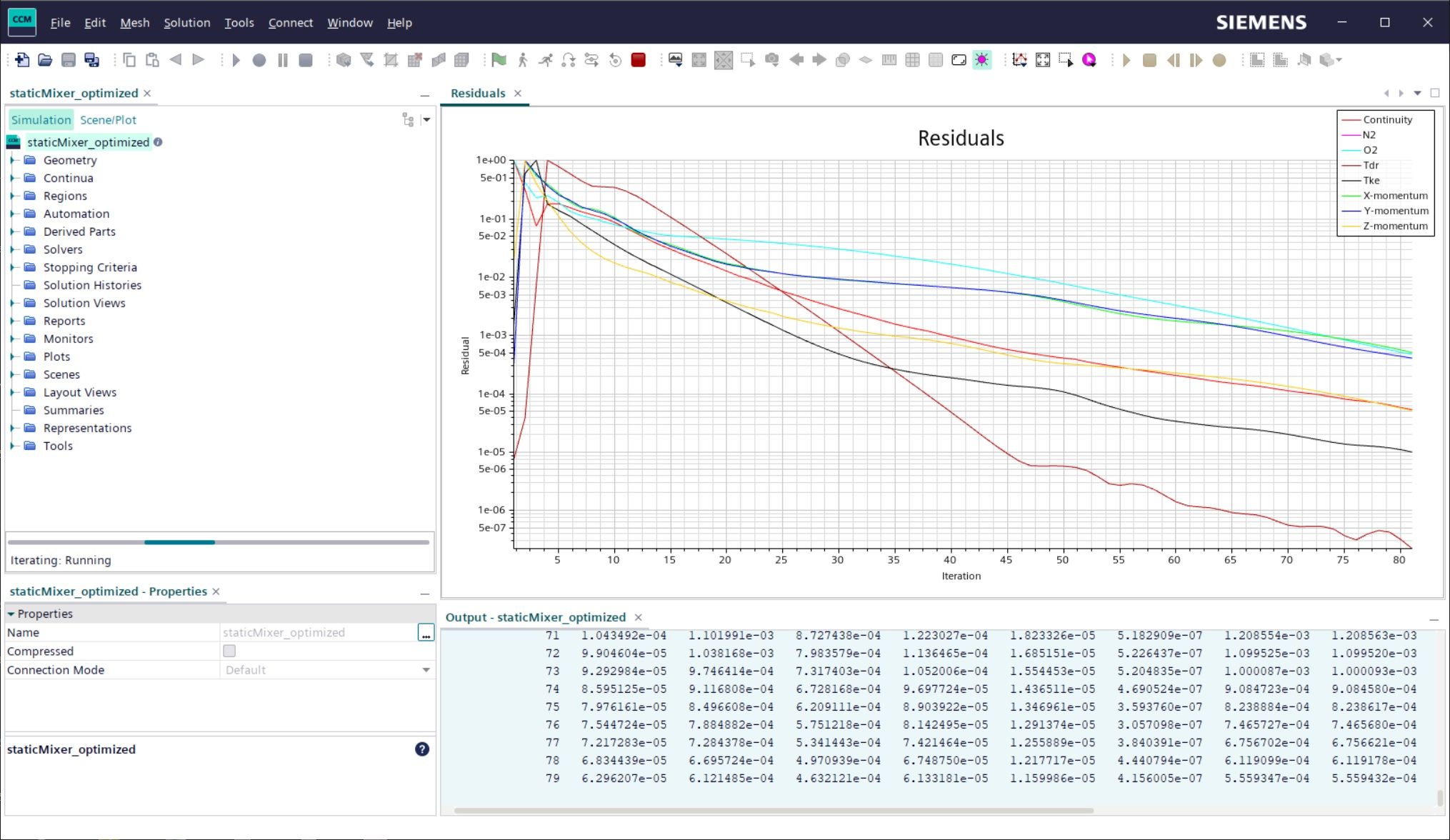Toggle the Compressed checkbox
1450x840 pixels.
229,651
